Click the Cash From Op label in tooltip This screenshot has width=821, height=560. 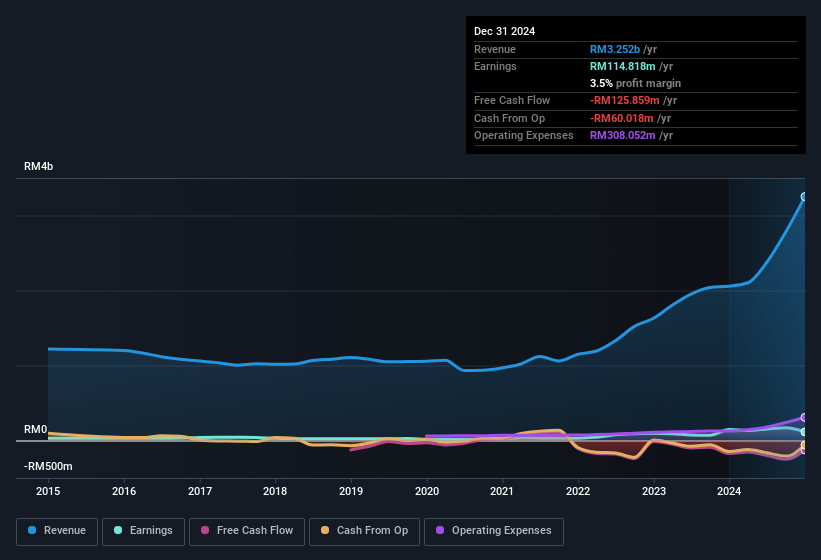click(x=509, y=118)
